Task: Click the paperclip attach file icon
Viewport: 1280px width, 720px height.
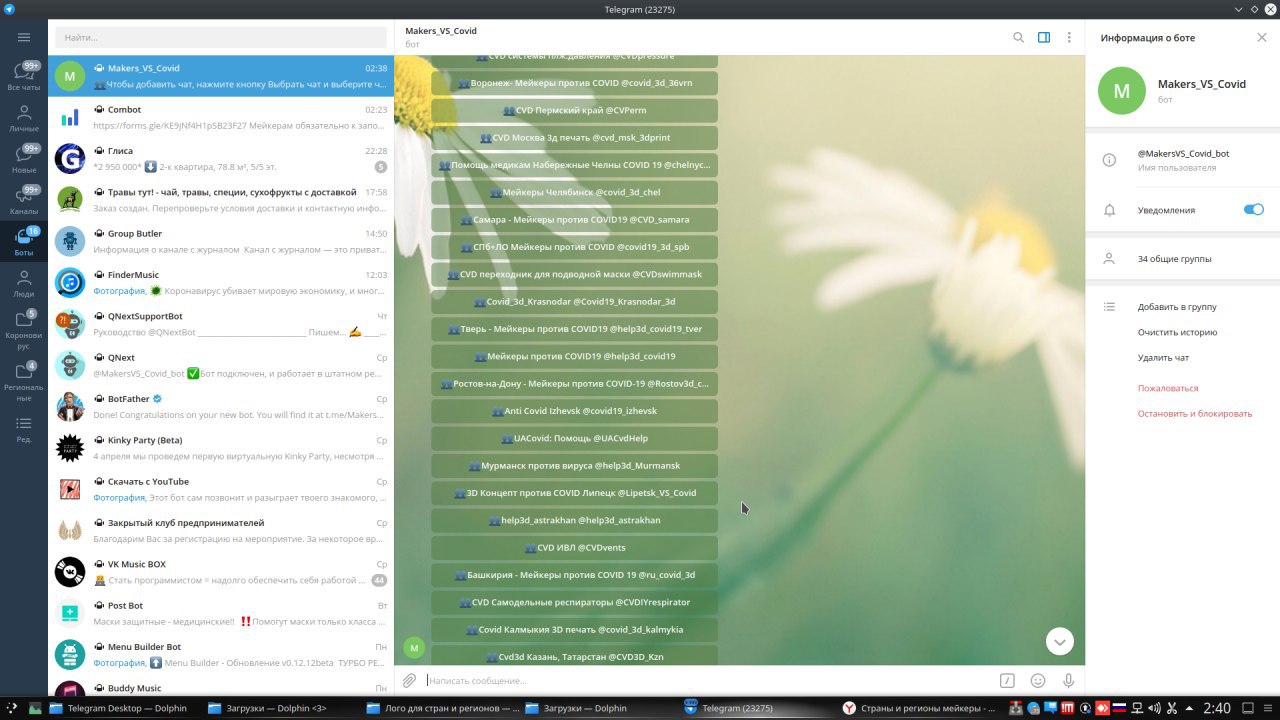Action: click(x=409, y=681)
